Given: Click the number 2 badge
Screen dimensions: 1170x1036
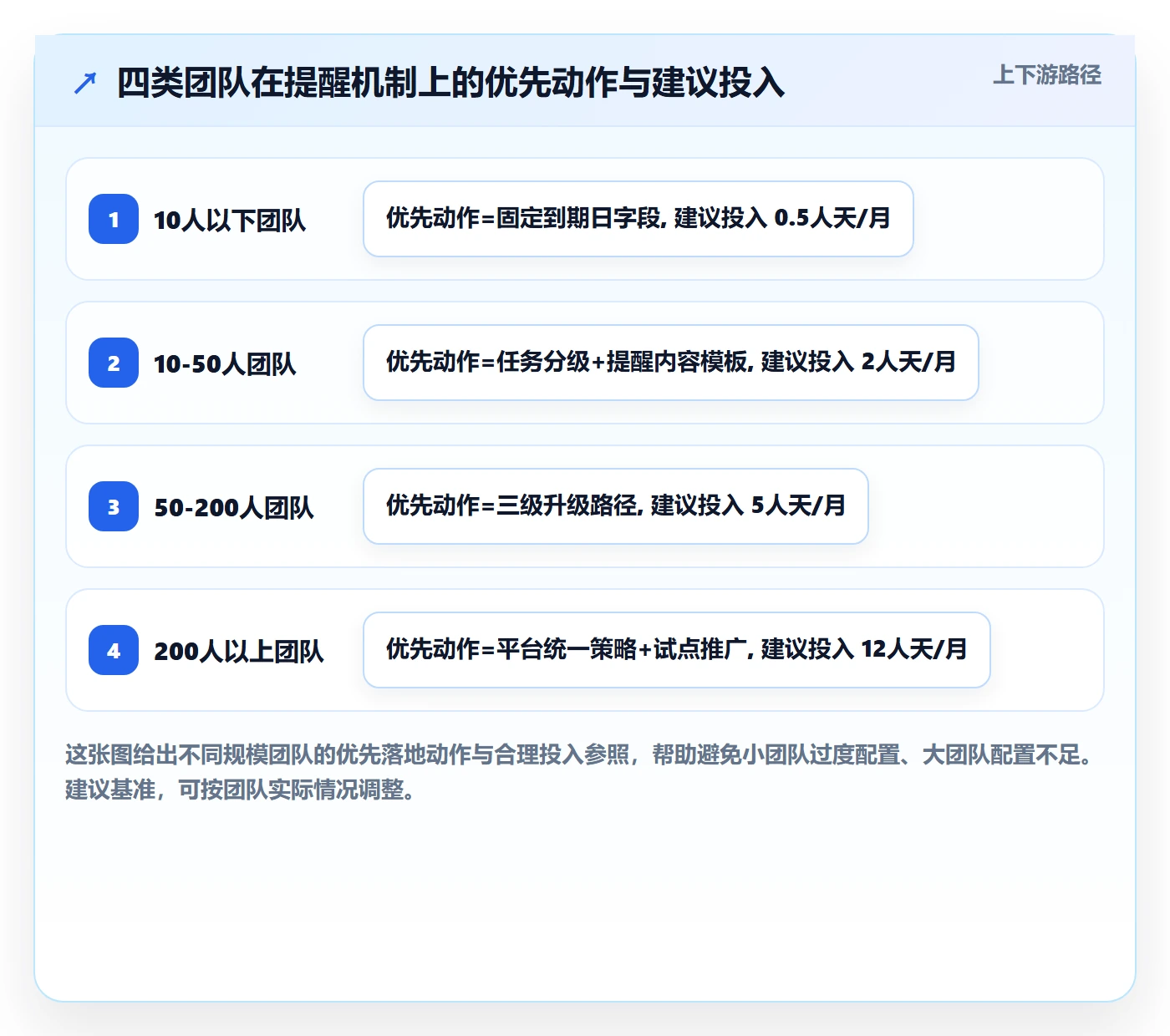Looking at the screenshot, I should (114, 363).
